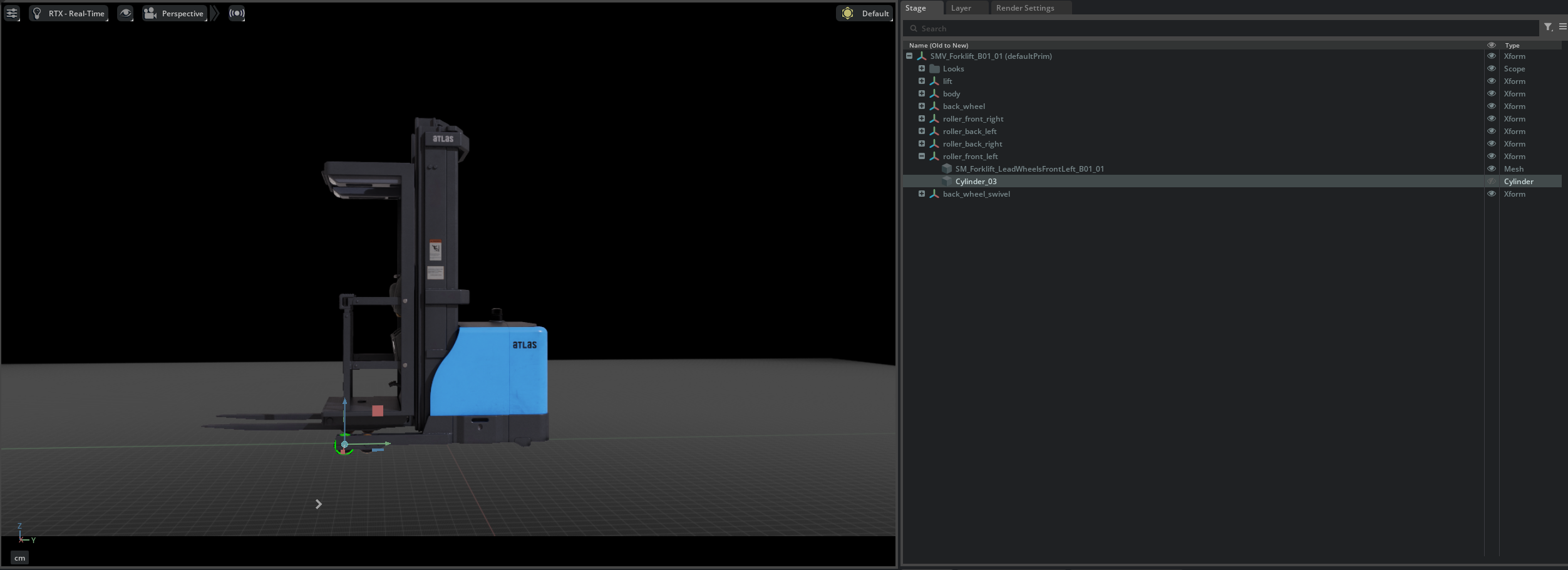
Task: Switch to the Layer tab
Action: (961, 8)
